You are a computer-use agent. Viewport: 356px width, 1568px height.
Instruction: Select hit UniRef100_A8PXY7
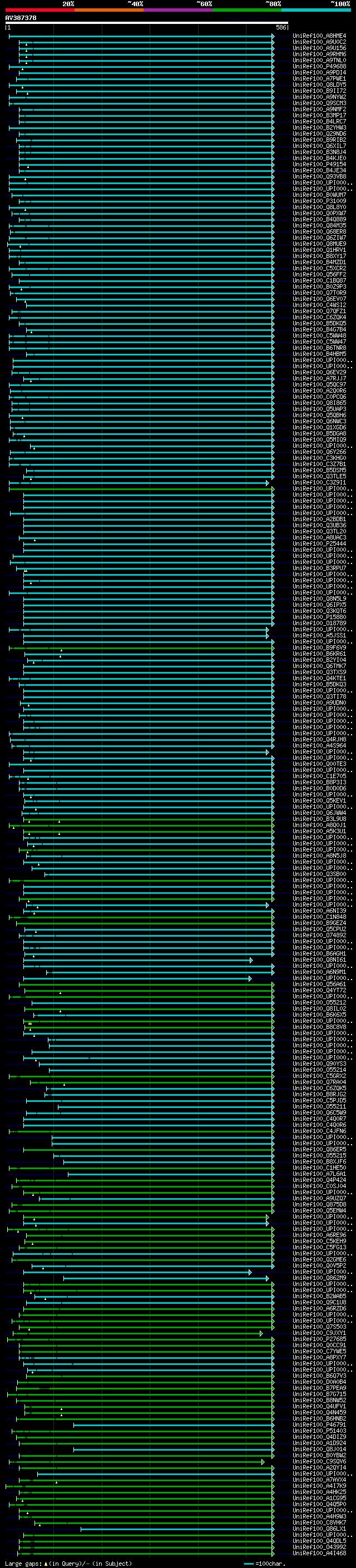coord(319,1357)
